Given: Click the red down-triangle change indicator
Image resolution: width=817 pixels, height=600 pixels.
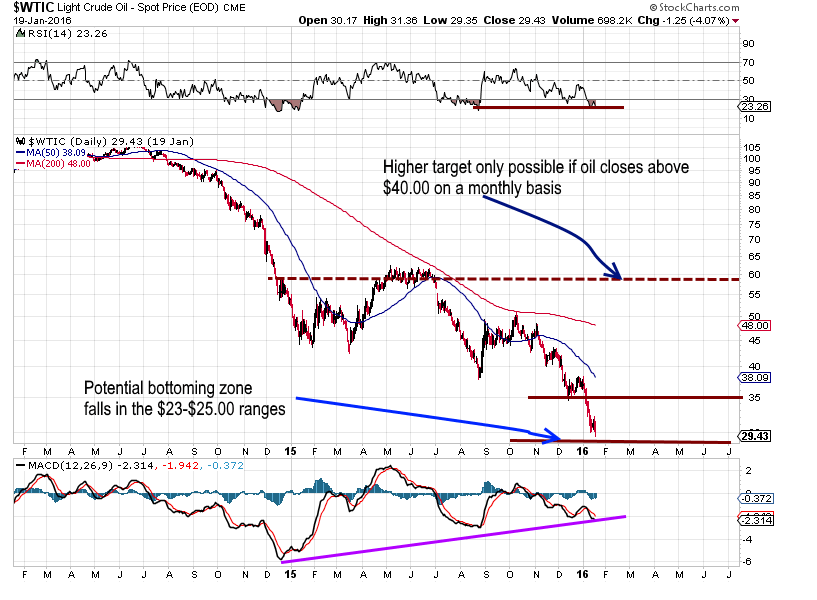Looking at the screenshot, I should click(735, 21).
